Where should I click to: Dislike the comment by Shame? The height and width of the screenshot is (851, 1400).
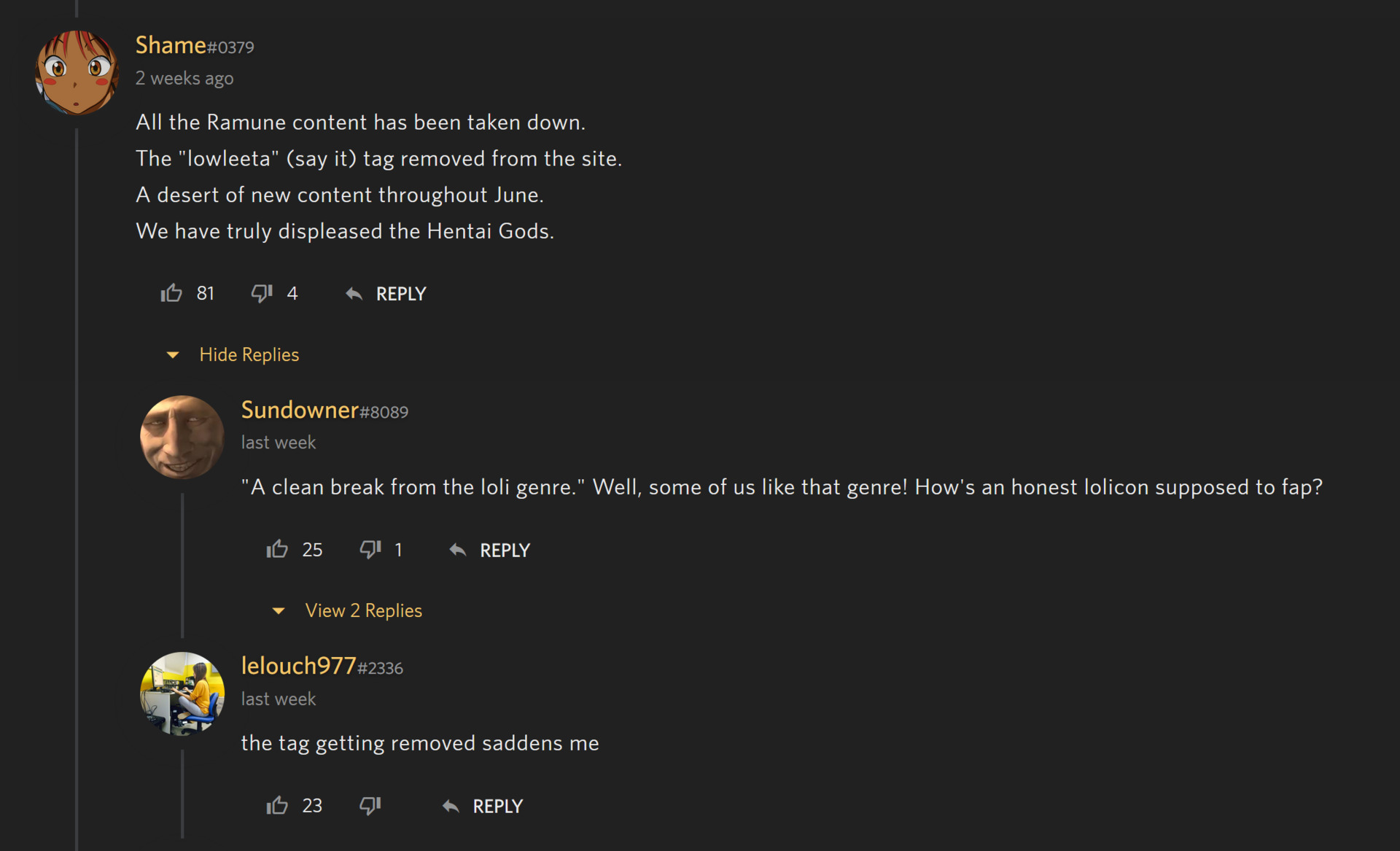tap(262, 293)
